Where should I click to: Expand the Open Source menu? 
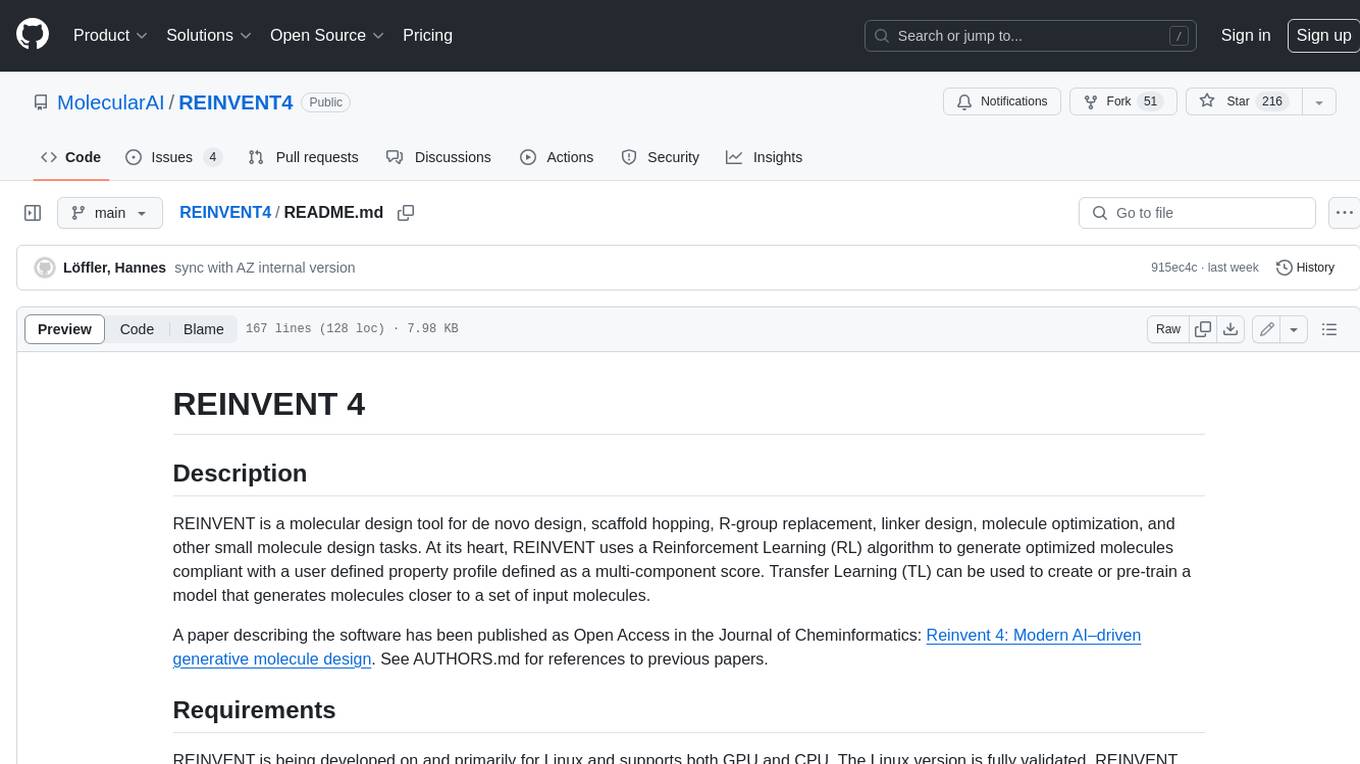[x=327, y=35]
